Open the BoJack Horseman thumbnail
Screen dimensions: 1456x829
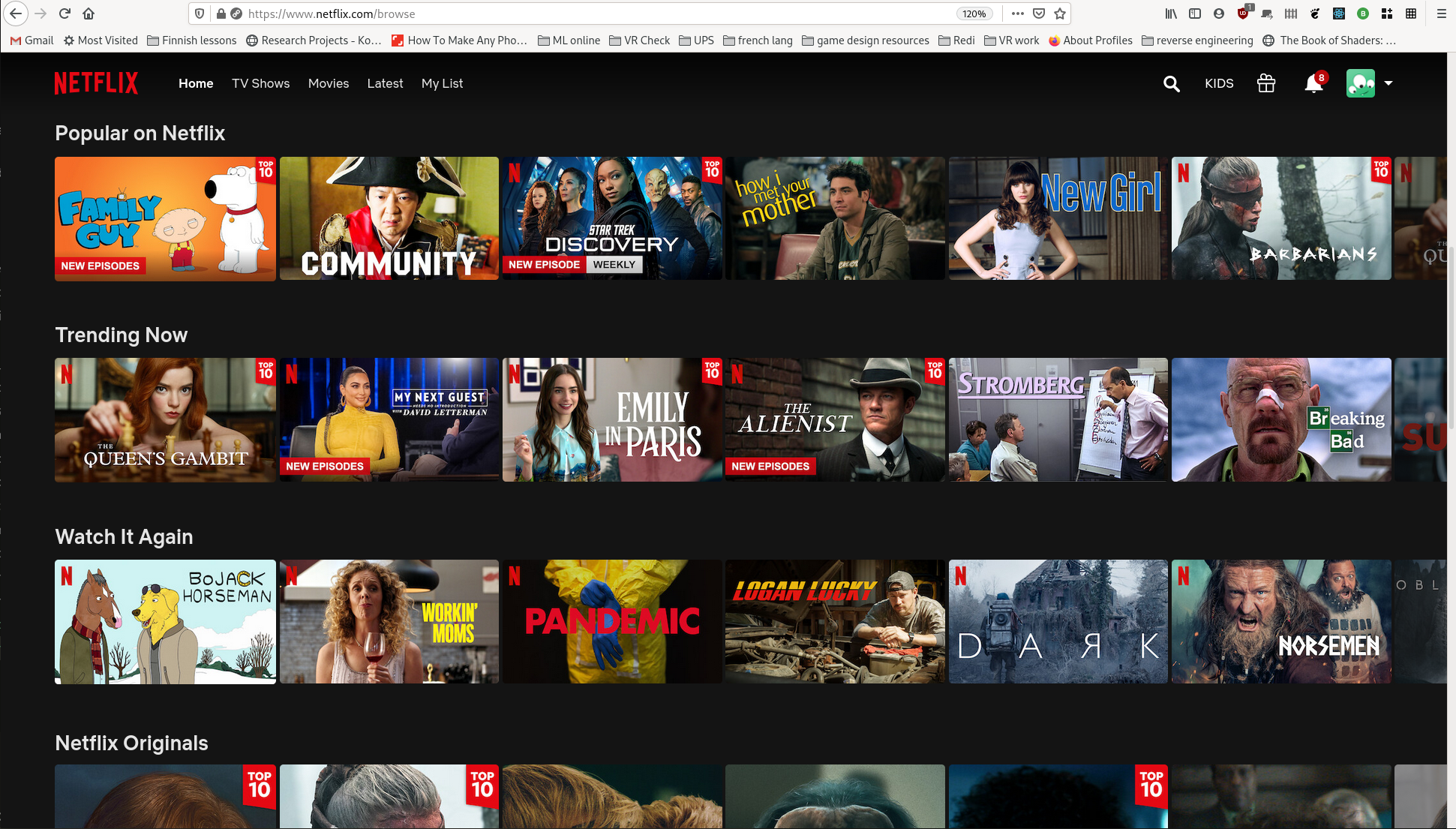tap(165, 621)
